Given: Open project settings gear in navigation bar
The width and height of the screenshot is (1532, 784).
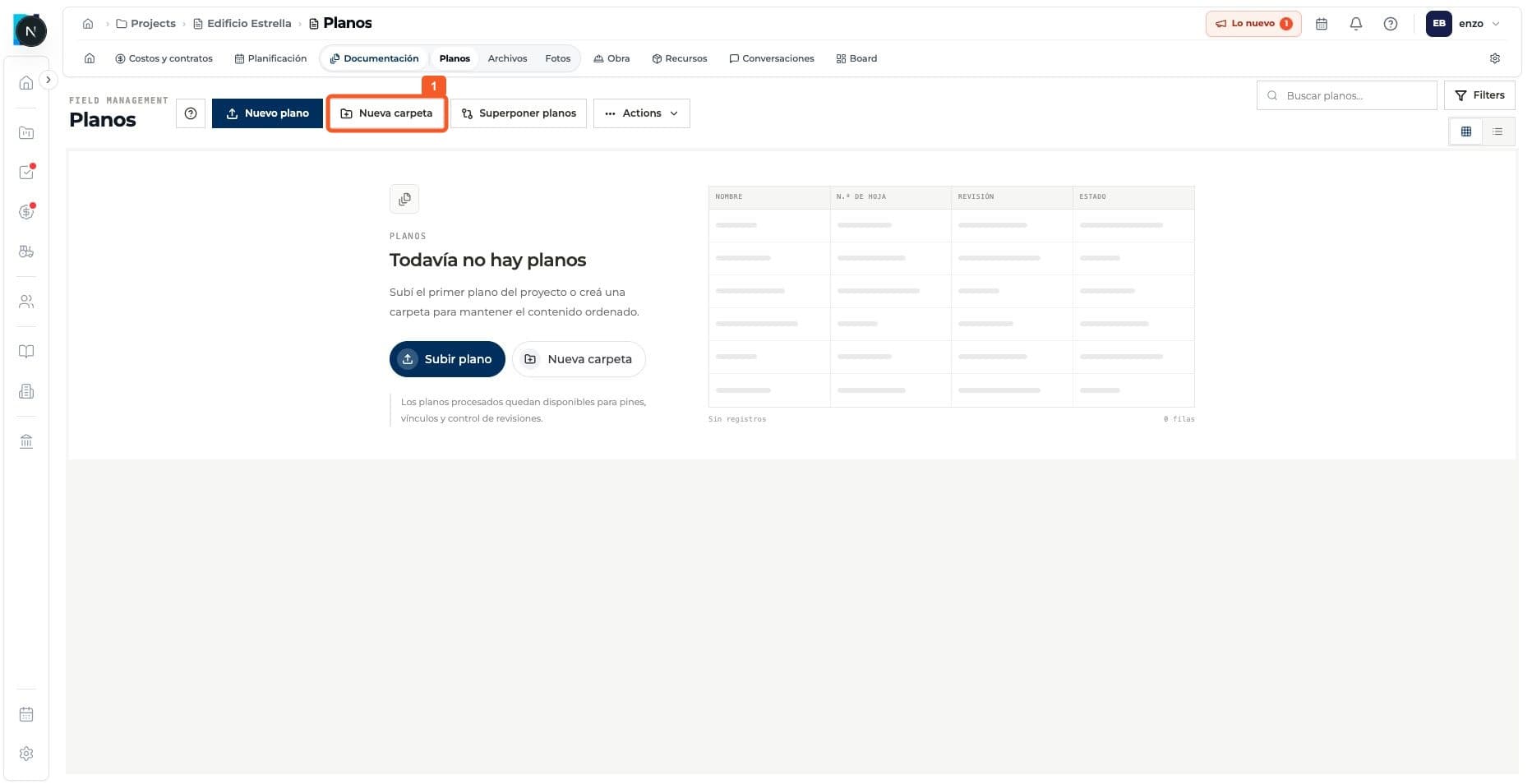Looking at the screenshot, I should coord(1495,58).
